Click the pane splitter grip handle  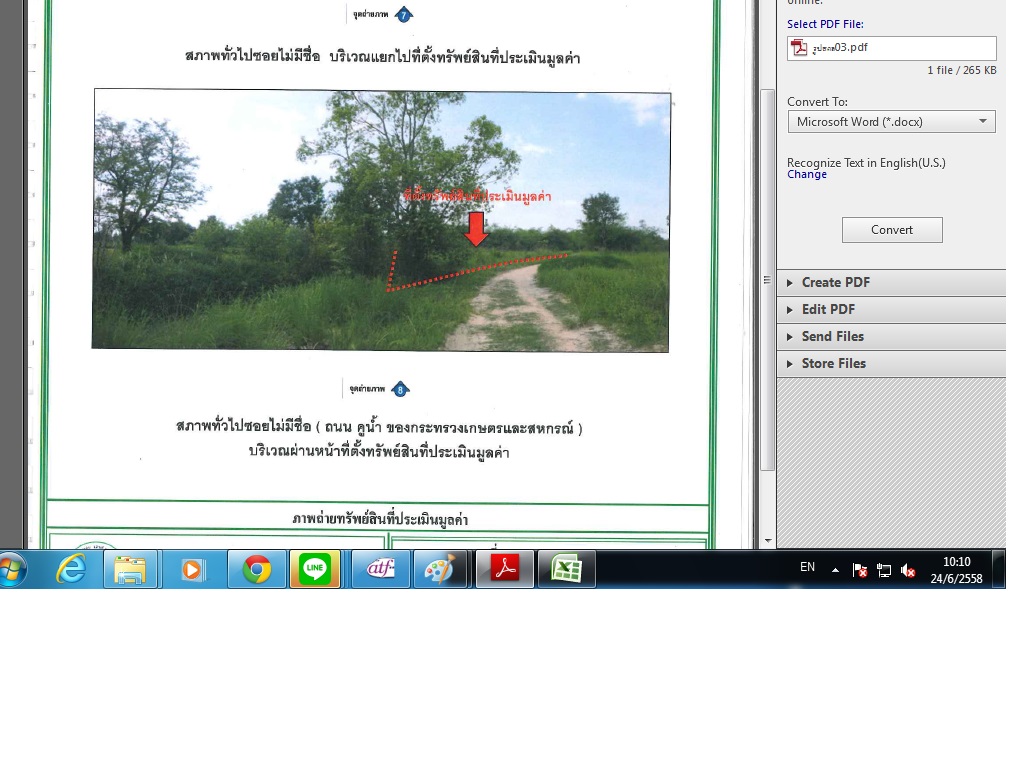click(x=767, y=280)
